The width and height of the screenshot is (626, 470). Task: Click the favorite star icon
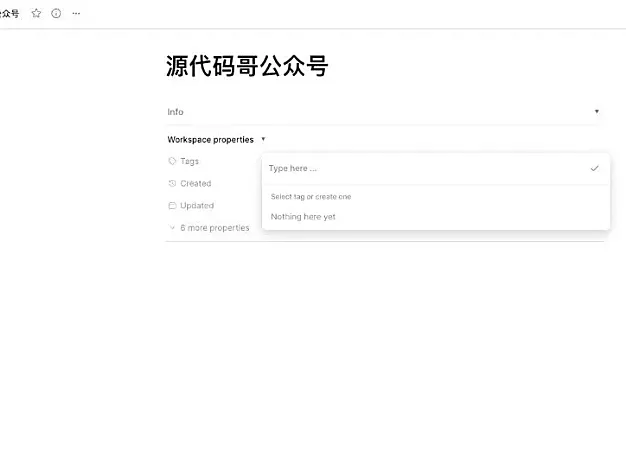click(x=36, y=14)
